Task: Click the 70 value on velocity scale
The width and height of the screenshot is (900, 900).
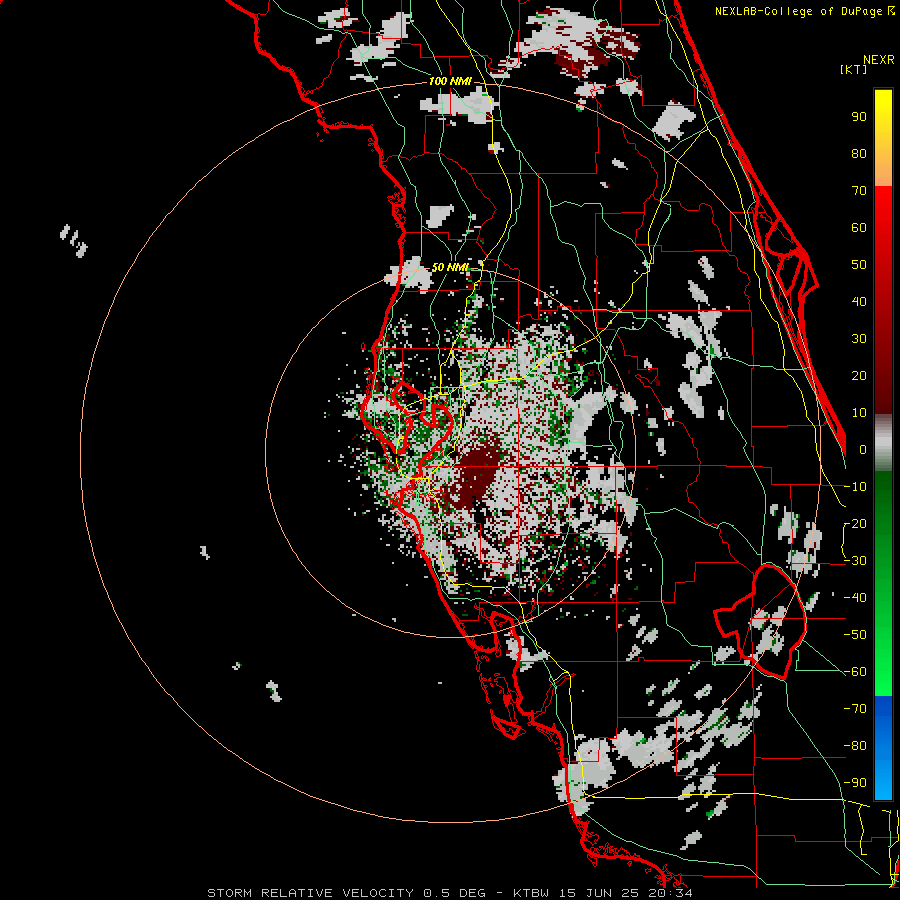Action: point(859,191)
